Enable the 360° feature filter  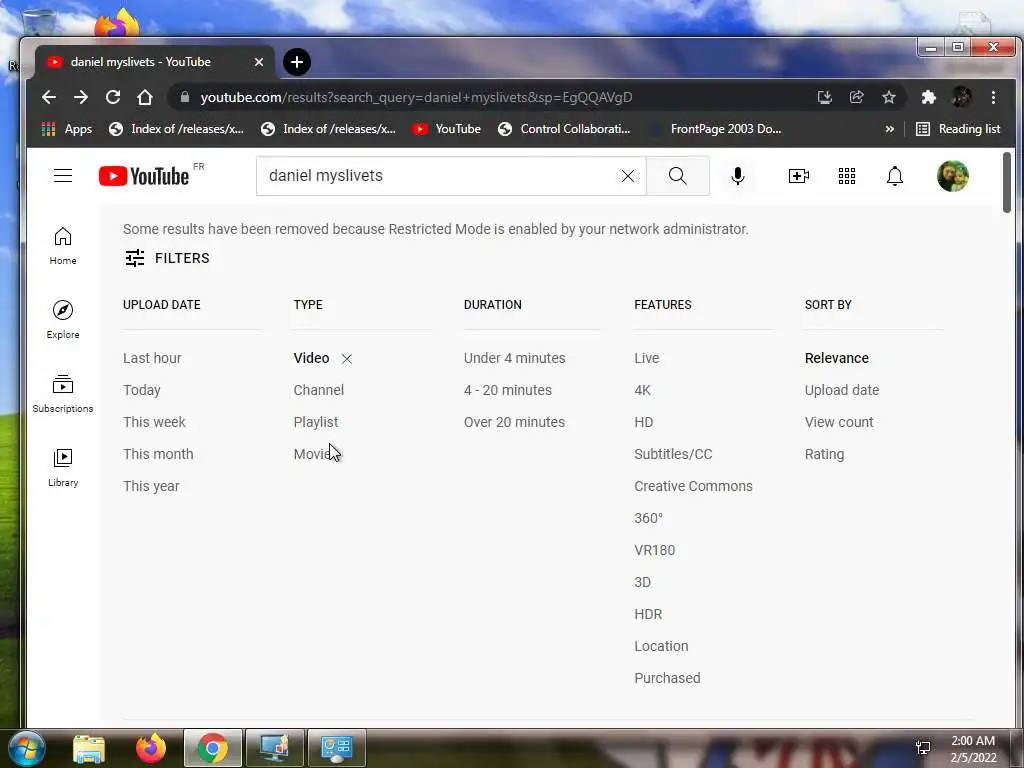click(x=648, y=518)
